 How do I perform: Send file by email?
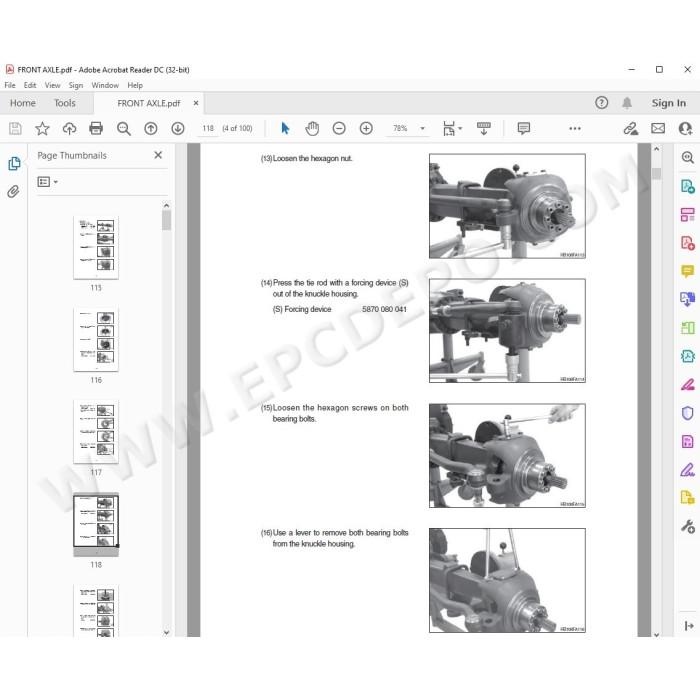click(x=658, y=129)
